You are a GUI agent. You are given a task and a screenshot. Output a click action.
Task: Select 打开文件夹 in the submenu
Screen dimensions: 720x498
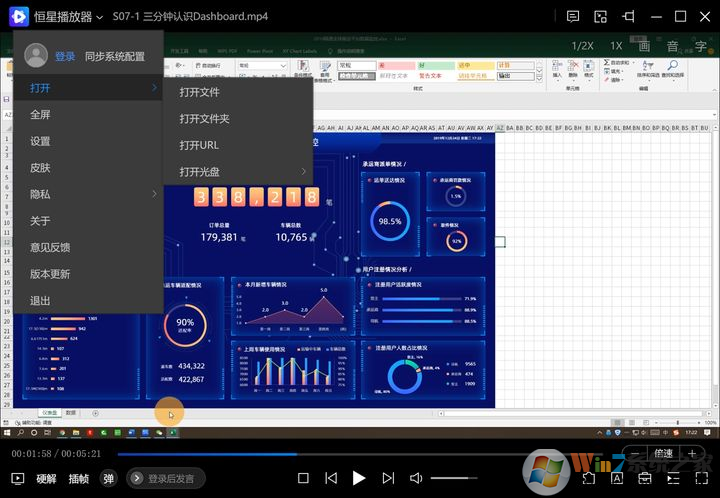click(x=238, y=119)
